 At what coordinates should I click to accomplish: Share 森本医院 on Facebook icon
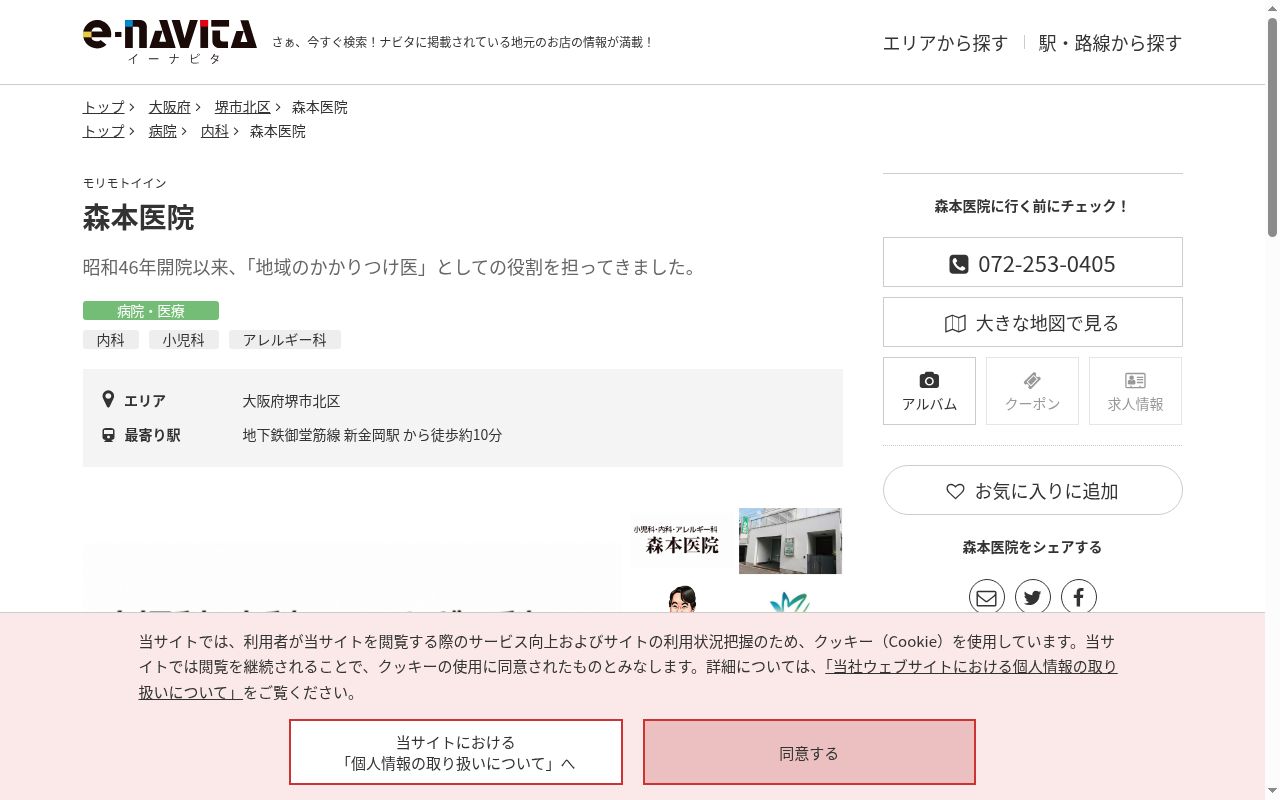(x=1079, y=598)
